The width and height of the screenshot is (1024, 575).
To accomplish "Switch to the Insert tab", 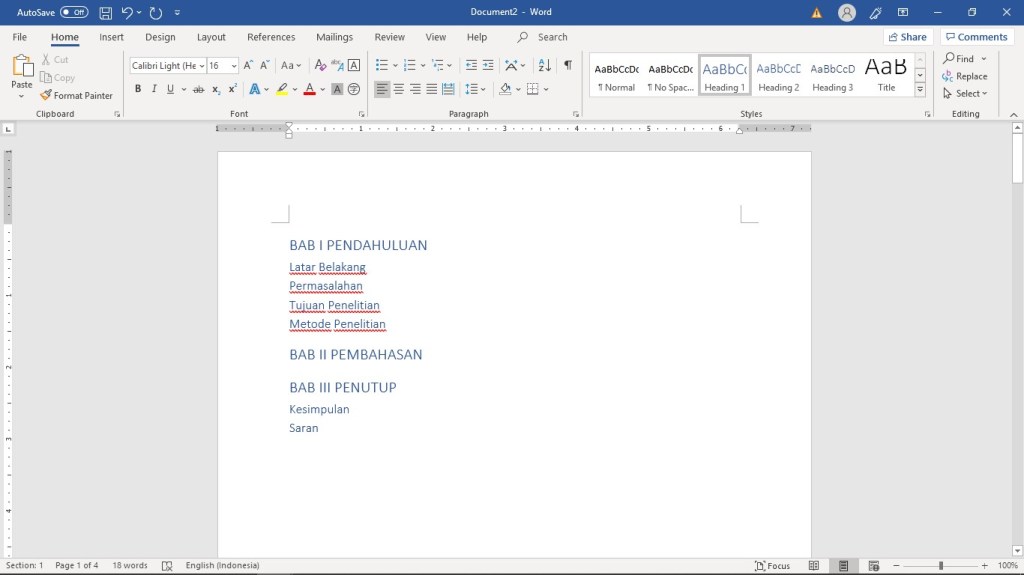I will click(112, 37).
